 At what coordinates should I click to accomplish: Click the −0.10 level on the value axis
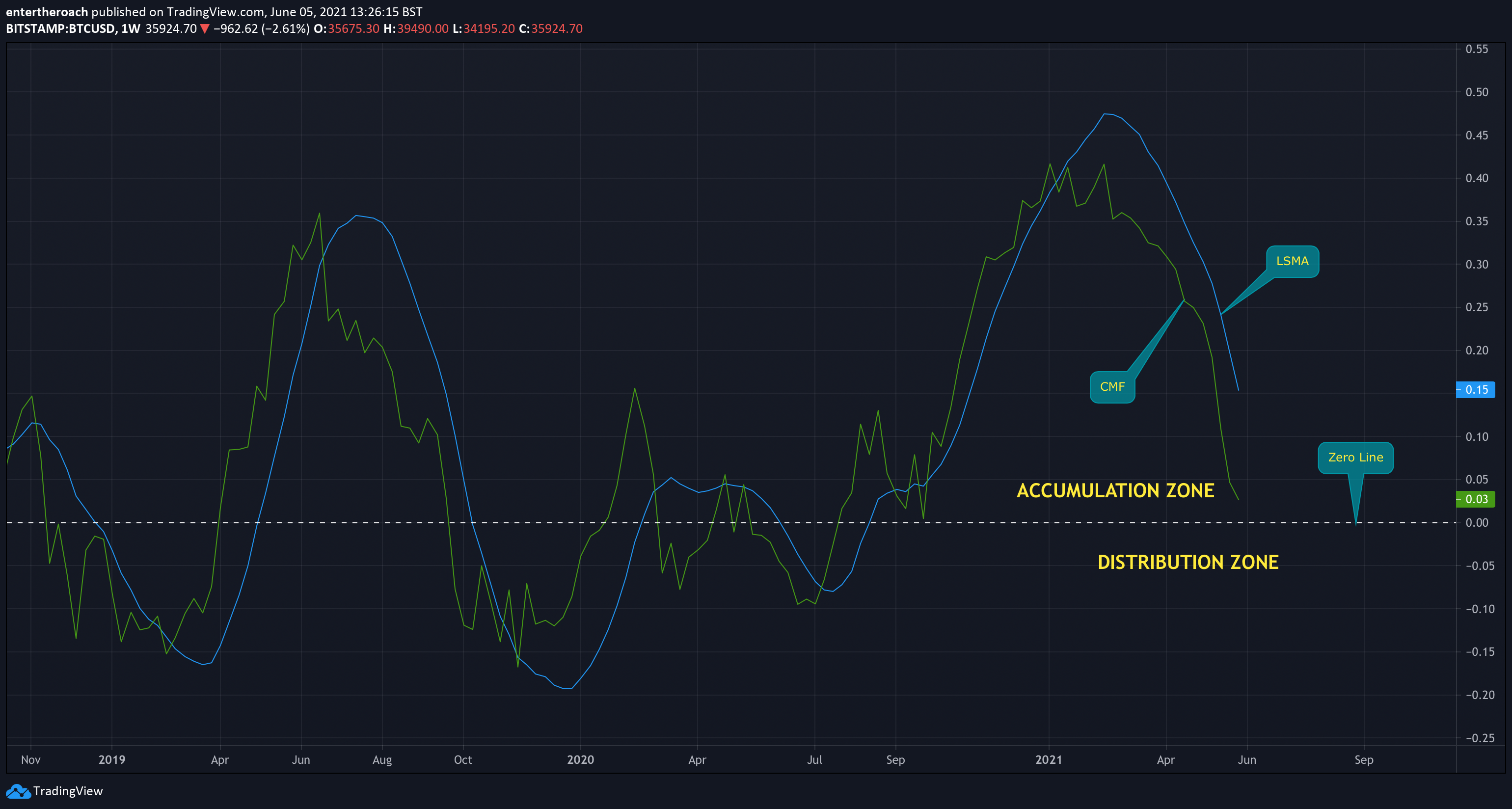tap(1480, 609)
